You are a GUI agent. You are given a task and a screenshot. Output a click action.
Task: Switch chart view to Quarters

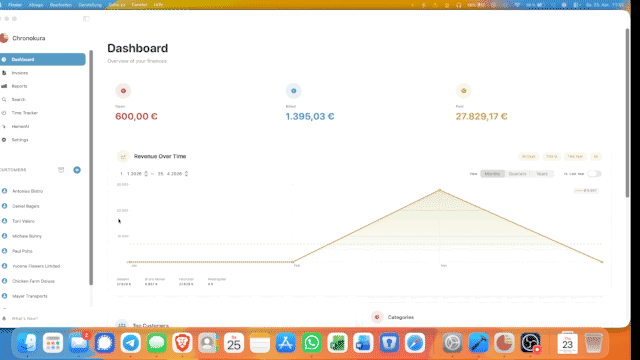517,174
